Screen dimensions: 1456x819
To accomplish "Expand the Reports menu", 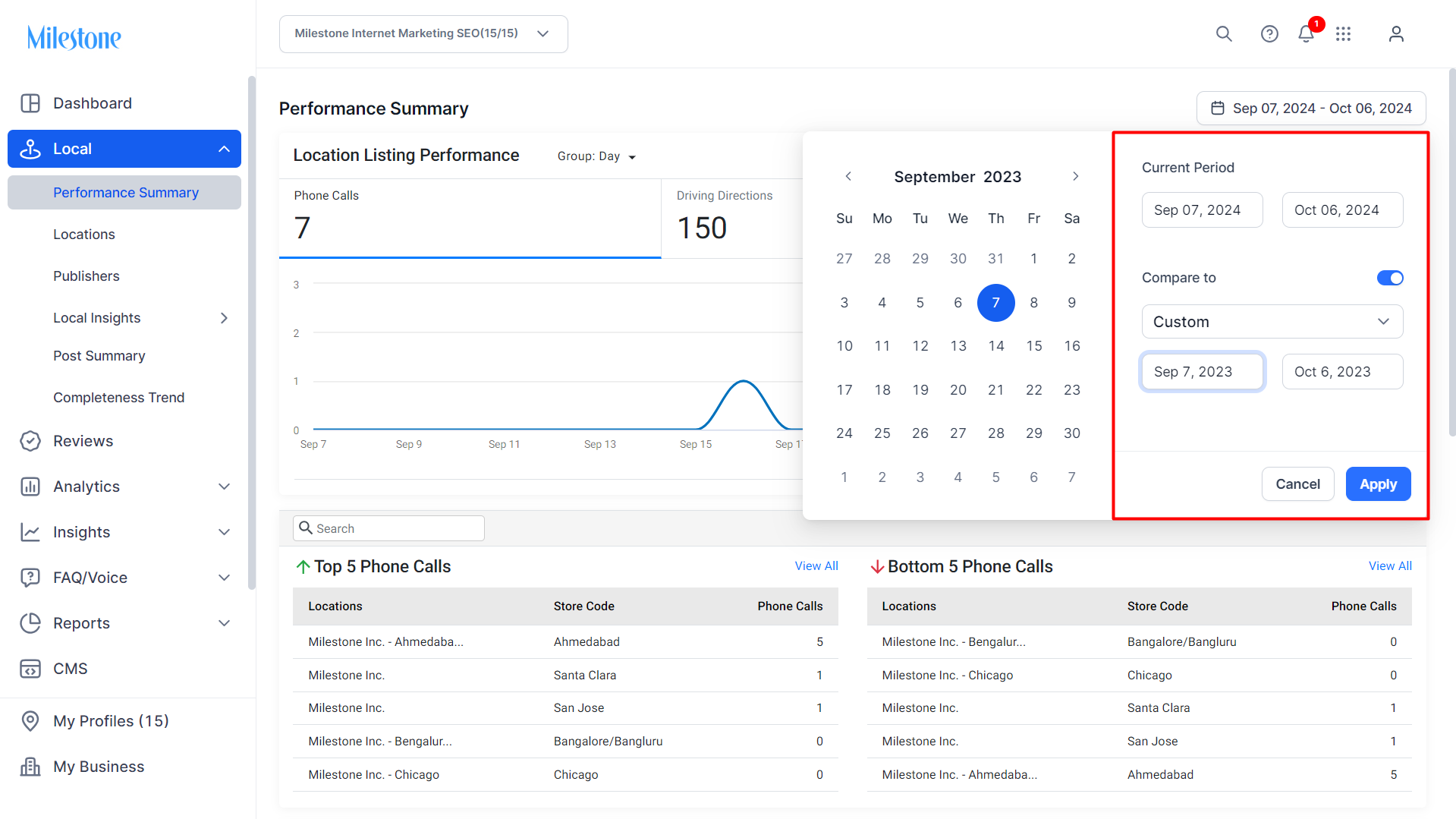I will 224,623.
